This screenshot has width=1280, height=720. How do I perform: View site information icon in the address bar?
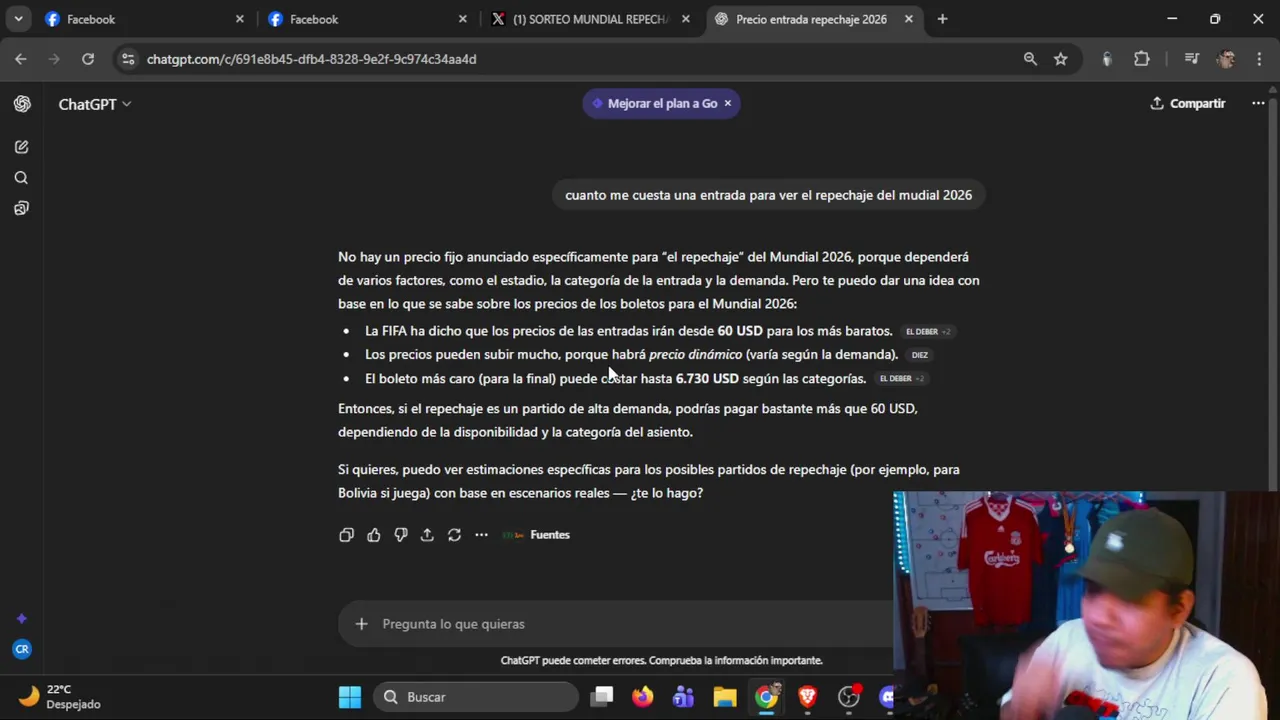[x=127, y=59]
